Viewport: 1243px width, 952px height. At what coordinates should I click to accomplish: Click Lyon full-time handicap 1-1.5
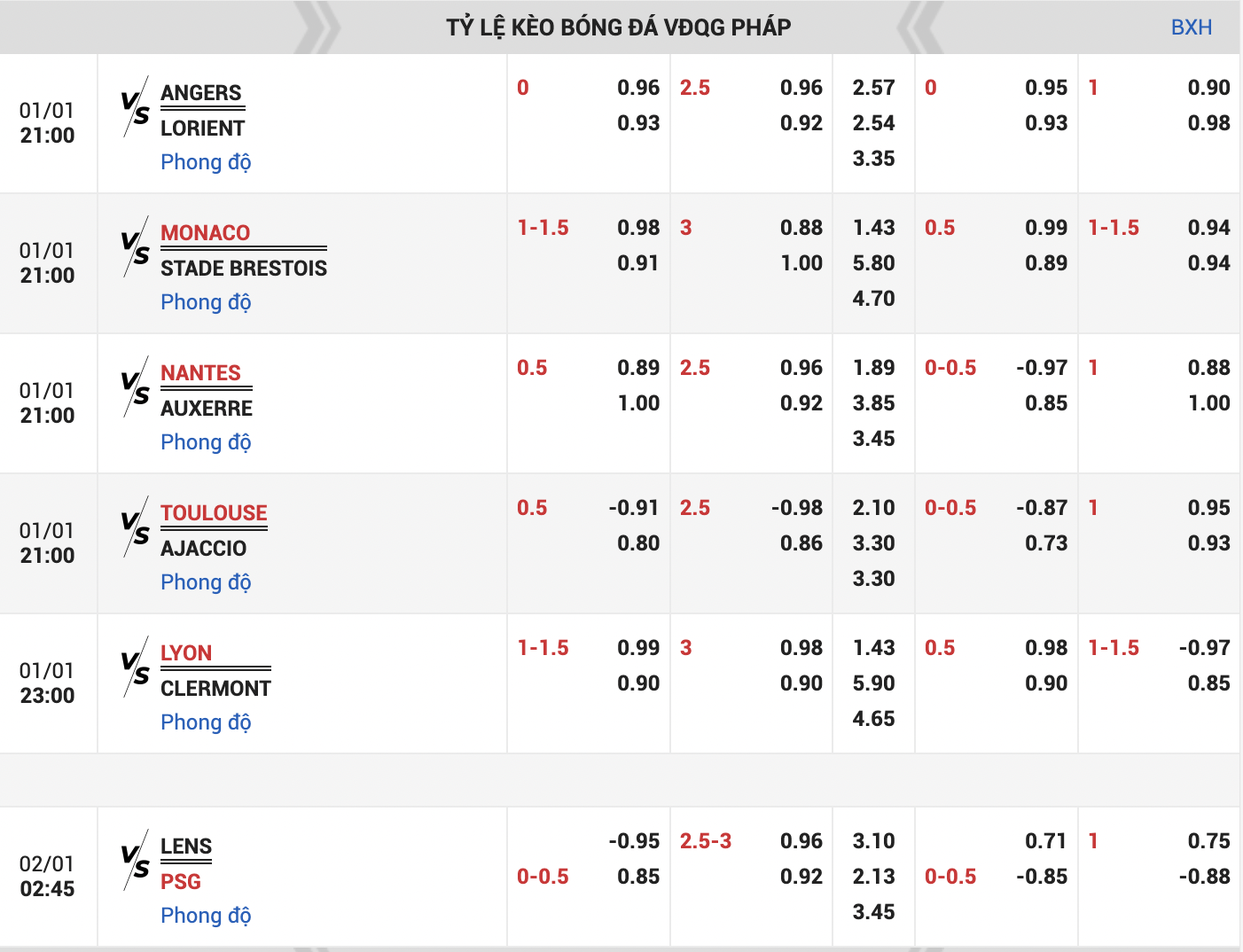point(543,648)
